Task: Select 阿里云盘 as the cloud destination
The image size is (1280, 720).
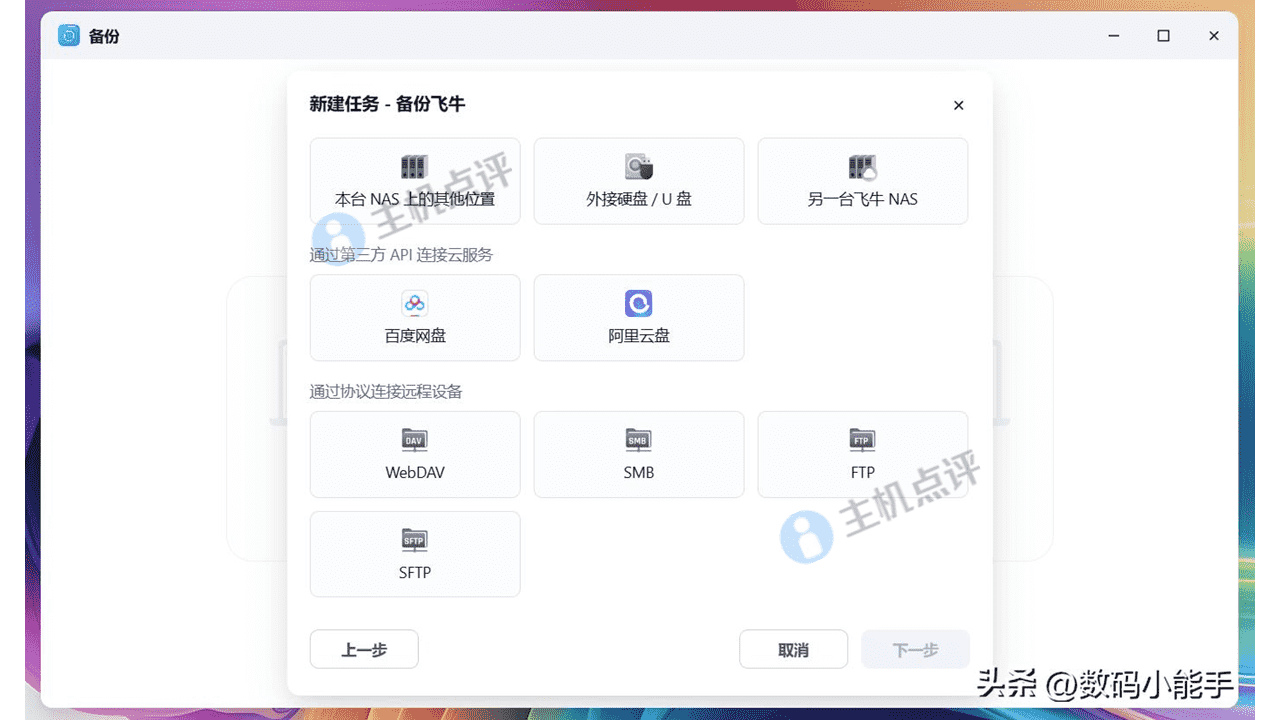Action: [x=638, y=317]
